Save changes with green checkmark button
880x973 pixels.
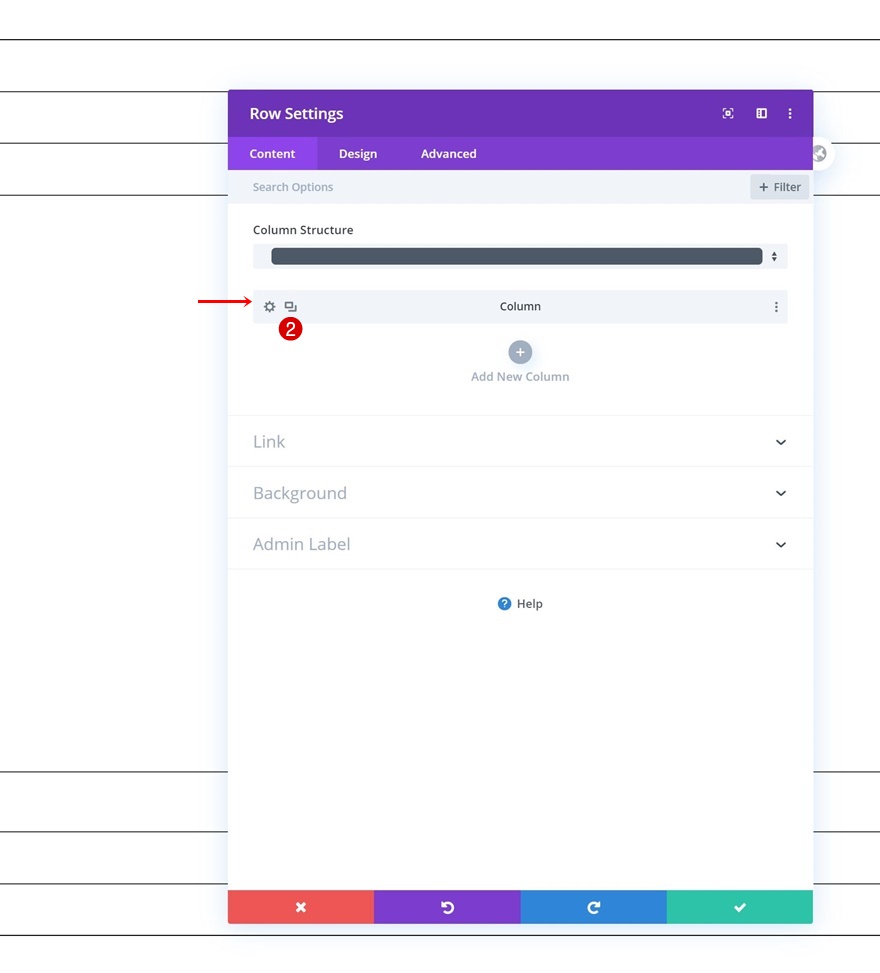[x=740, y=907]
